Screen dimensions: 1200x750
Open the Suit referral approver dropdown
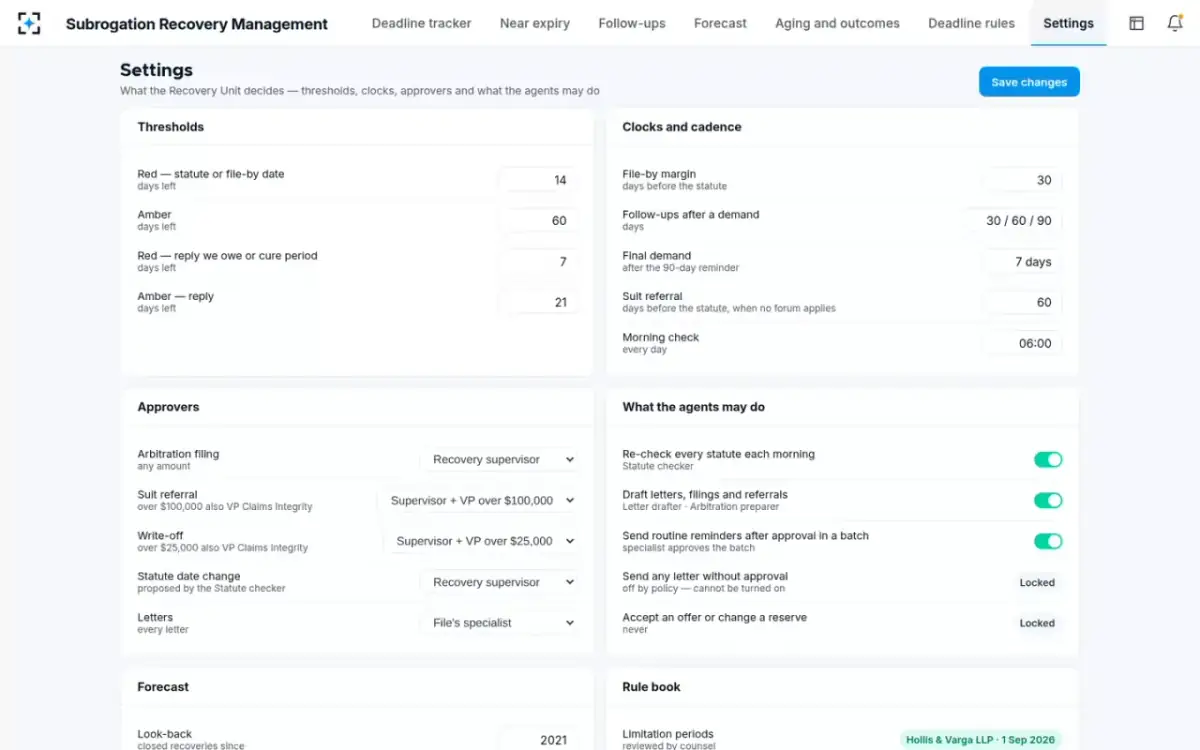(478, 500)
